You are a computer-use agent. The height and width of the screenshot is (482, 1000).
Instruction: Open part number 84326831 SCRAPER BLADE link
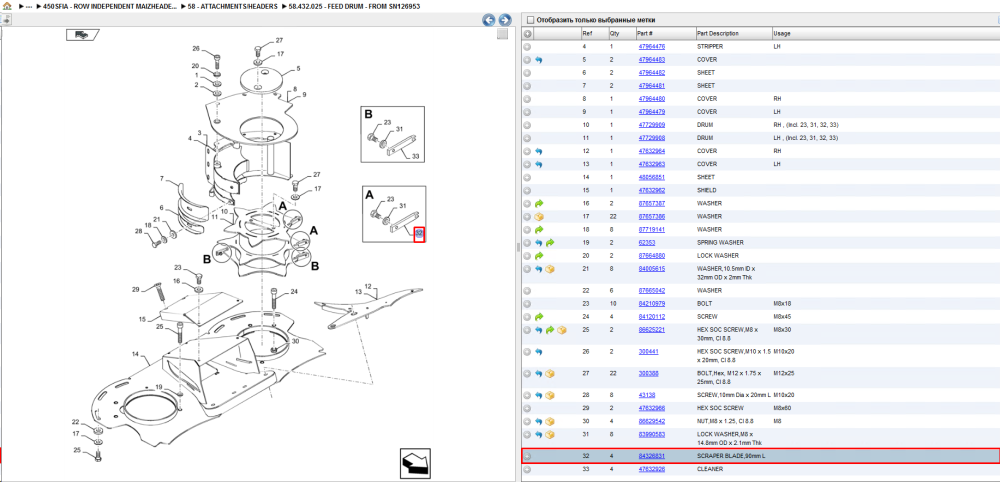(x=652, y=456)
